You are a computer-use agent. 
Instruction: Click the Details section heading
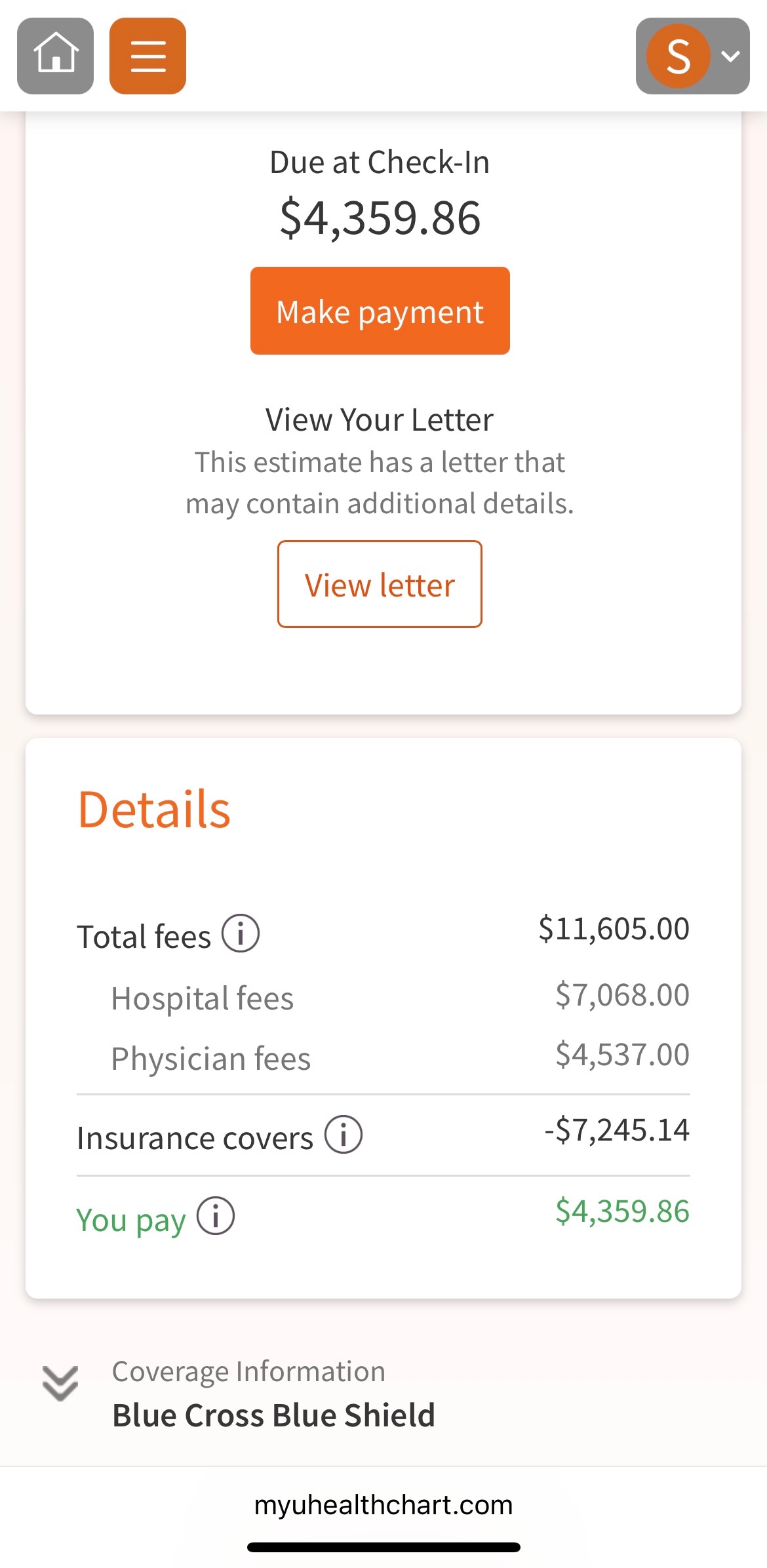pos(155,810)
